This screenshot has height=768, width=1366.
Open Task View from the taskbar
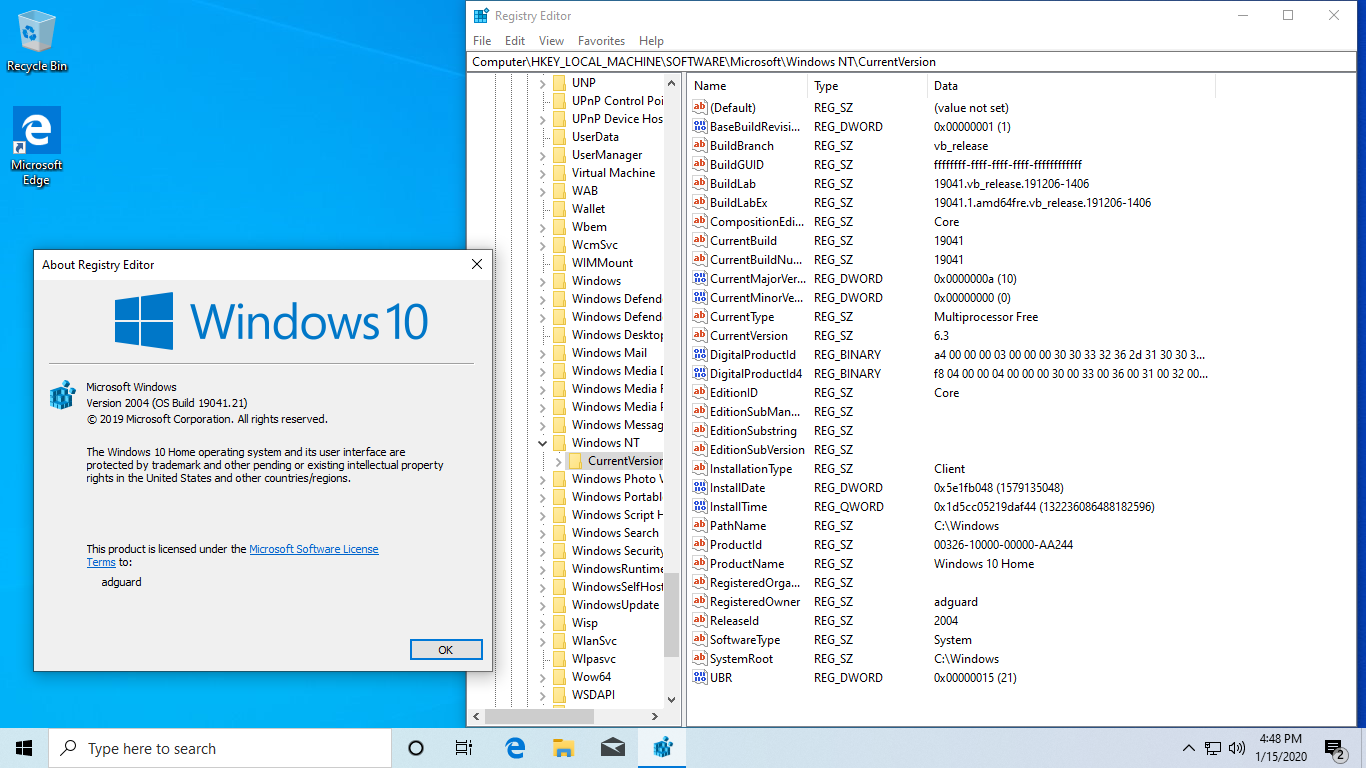[464, 748]
